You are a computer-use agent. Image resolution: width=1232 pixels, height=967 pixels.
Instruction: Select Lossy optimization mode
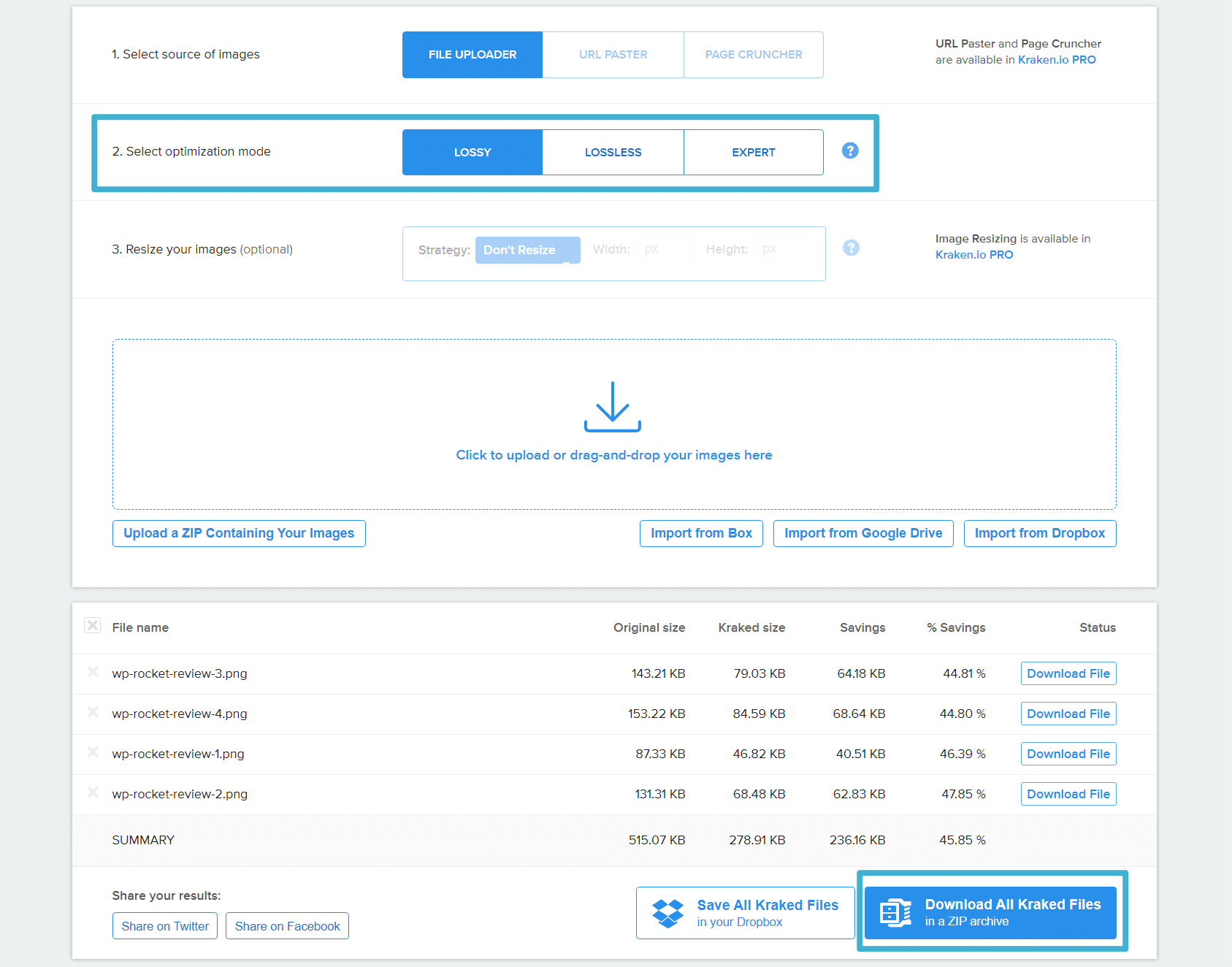coord(472,153)
